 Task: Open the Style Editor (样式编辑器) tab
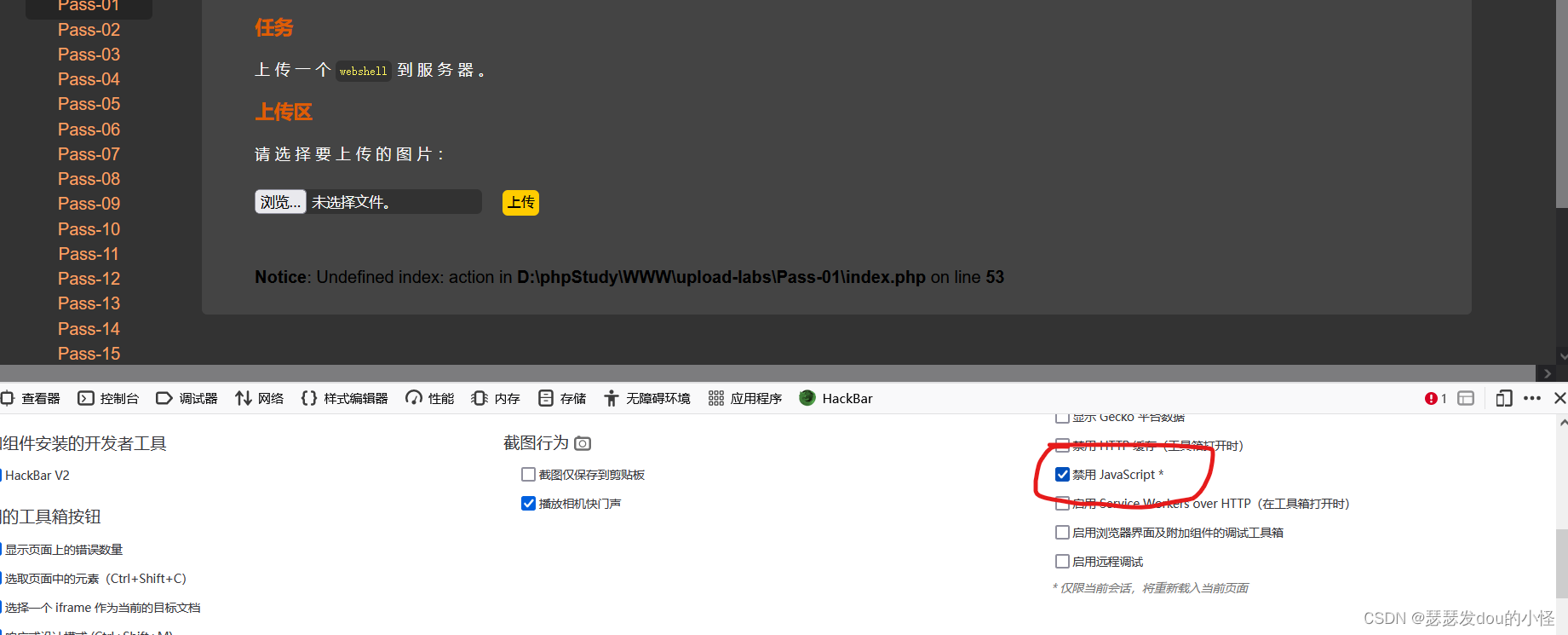point(345,398)
